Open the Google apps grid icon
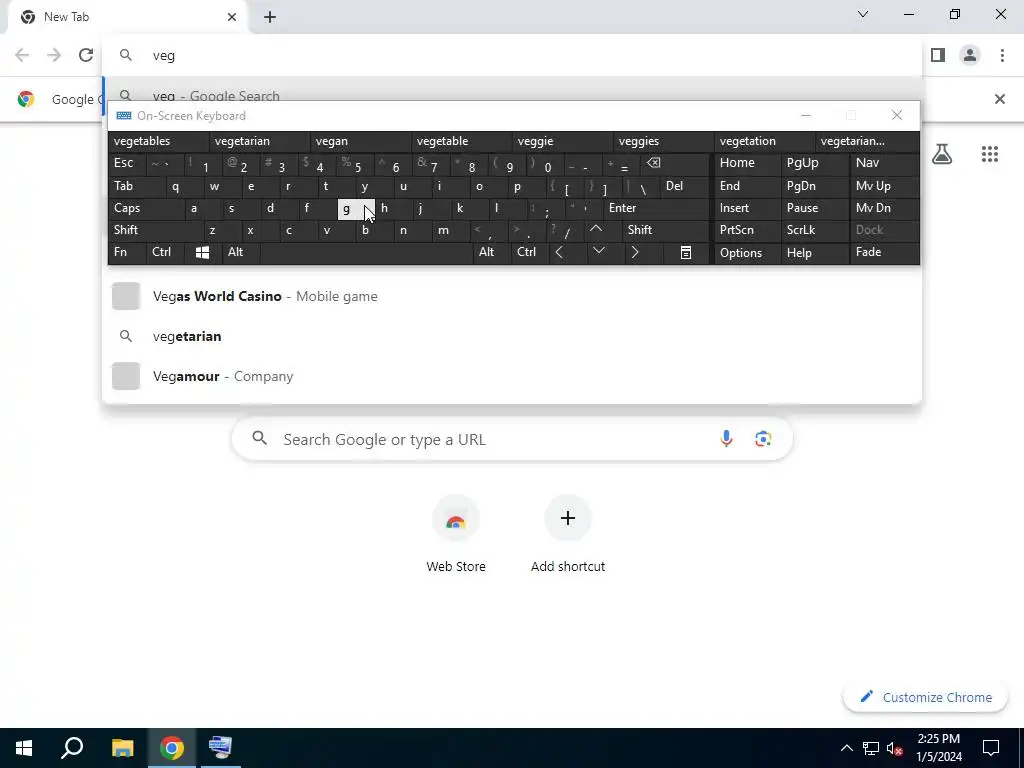 [989, 154]
